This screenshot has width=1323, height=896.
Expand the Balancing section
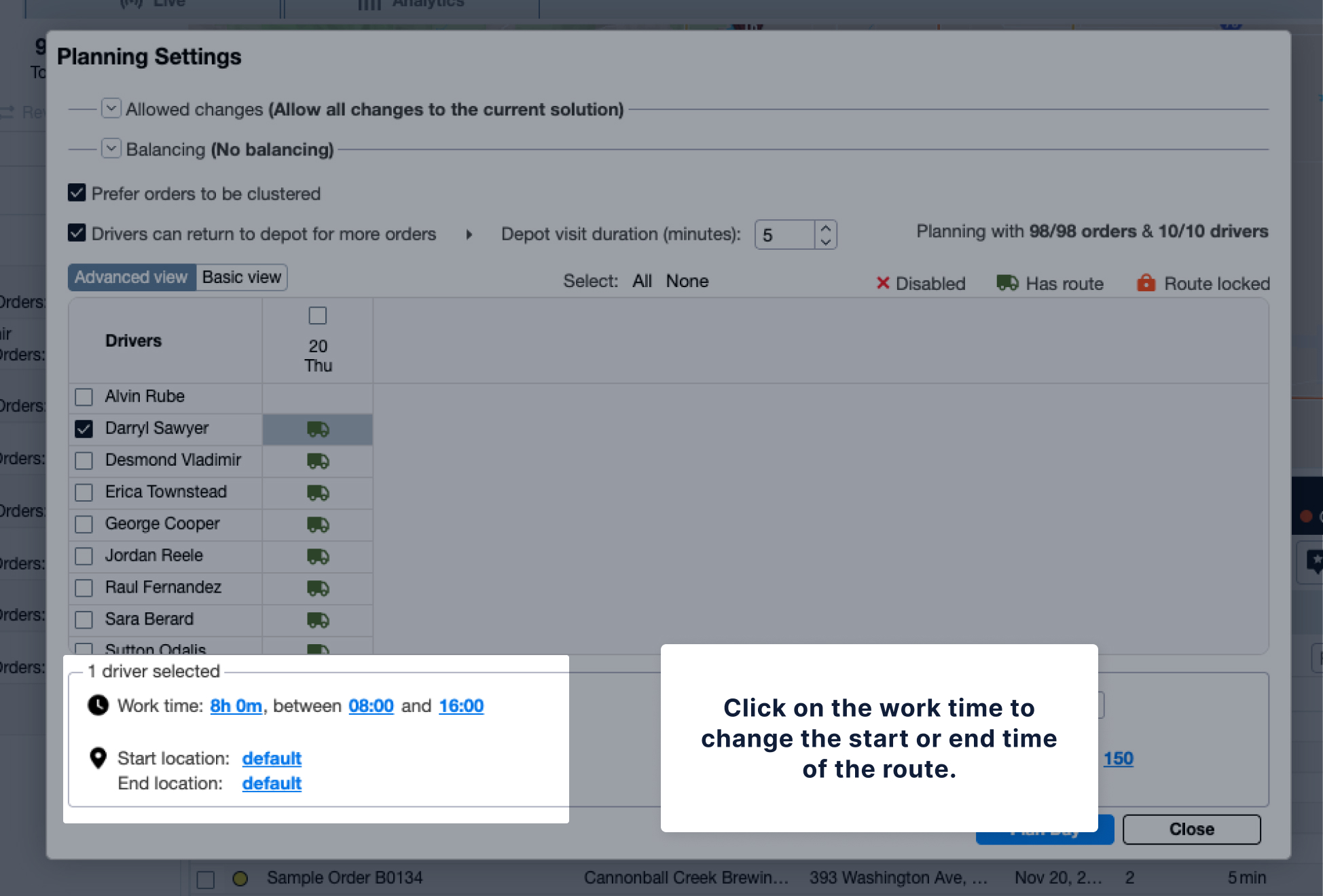coord(111,149)
